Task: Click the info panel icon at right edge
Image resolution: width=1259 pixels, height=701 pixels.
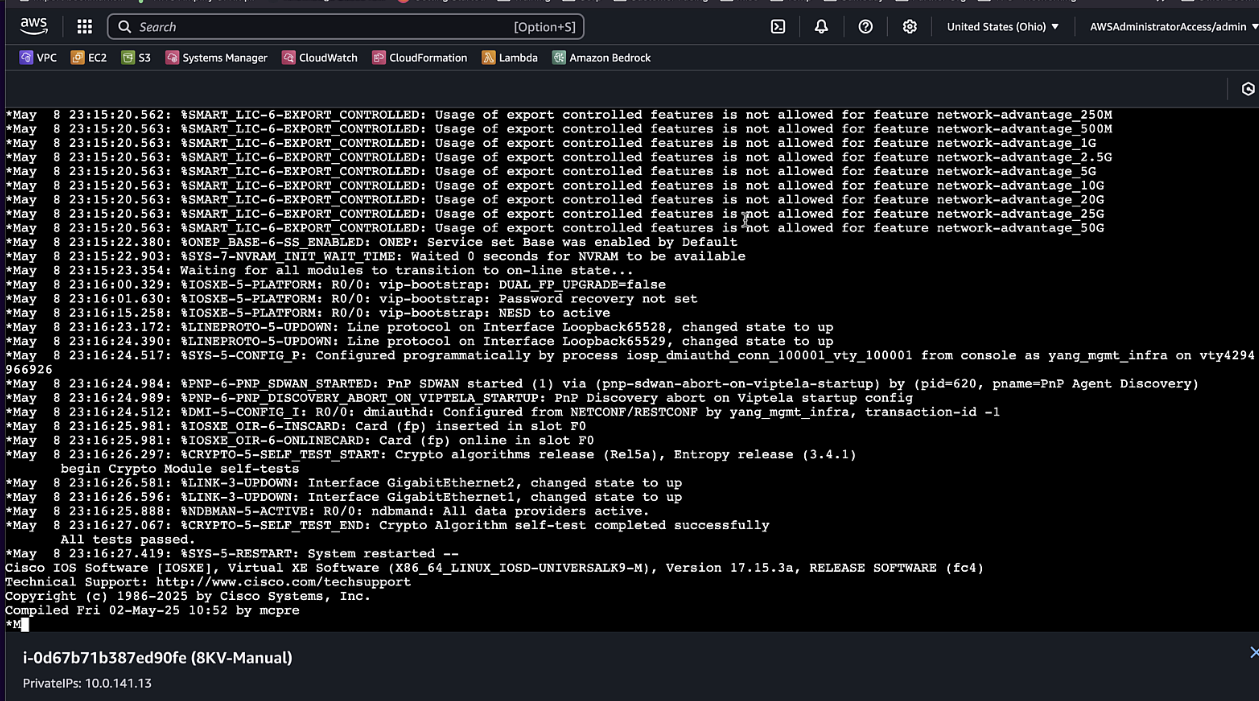Action: (x=1248, y=89)
